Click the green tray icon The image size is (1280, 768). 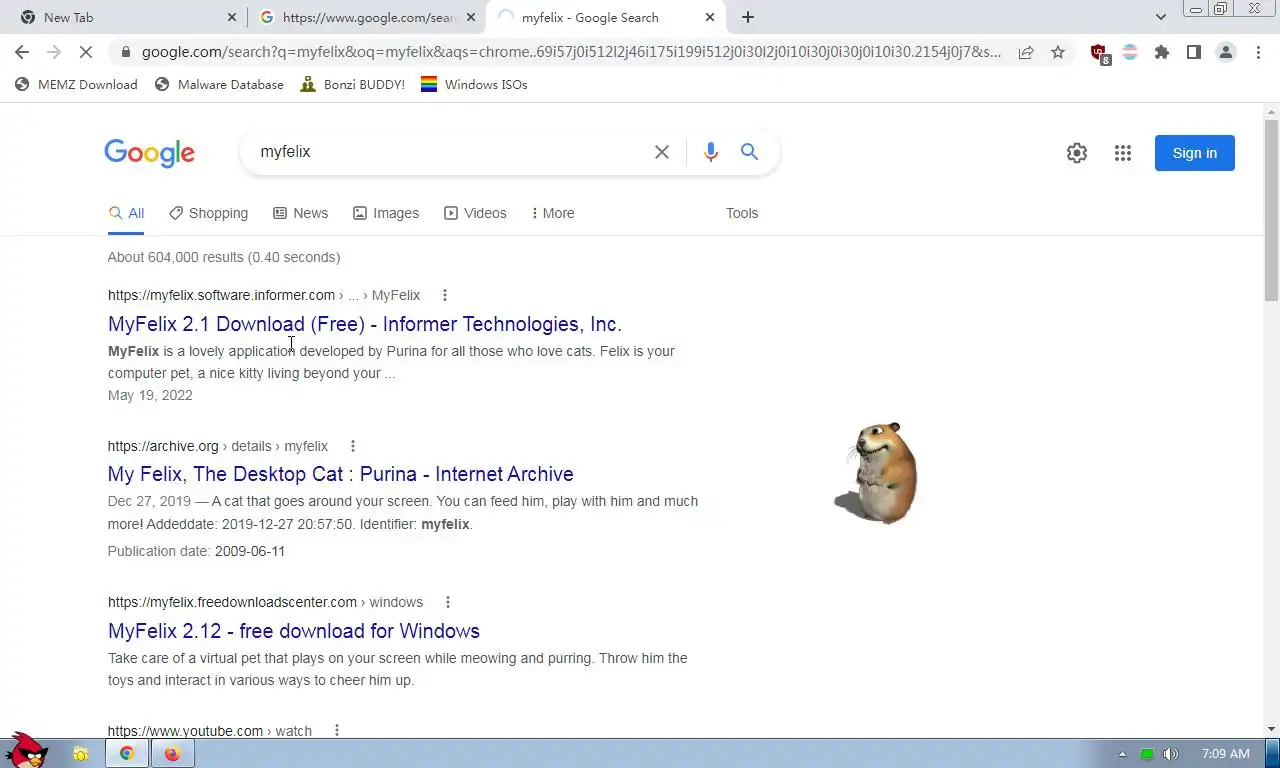[x=1147, y=754]
